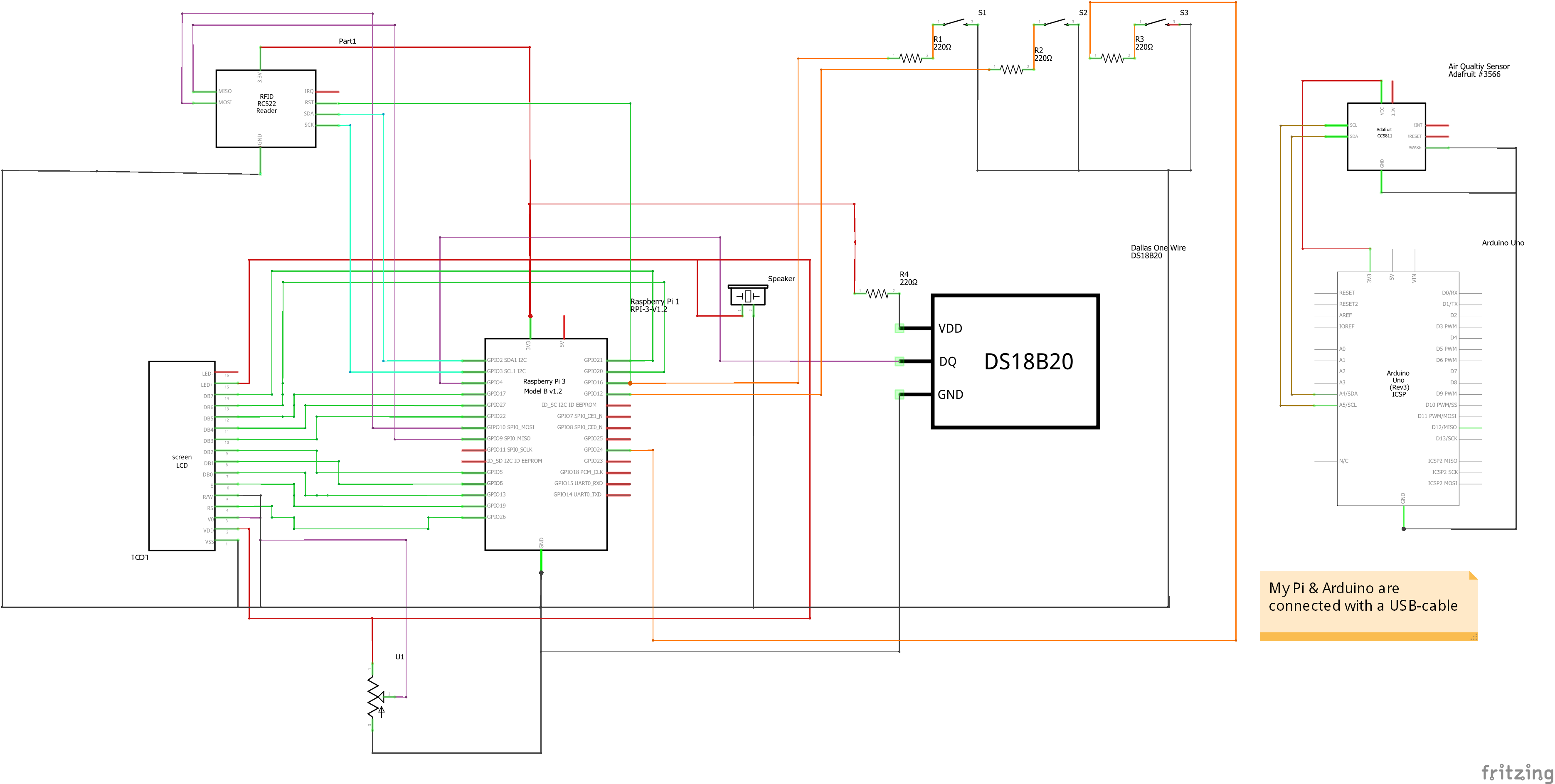Image resolution: width=1555 pixels, height=784 pixels.
Task: Click the 'Speaker' text label
Action: coord(781,279)
